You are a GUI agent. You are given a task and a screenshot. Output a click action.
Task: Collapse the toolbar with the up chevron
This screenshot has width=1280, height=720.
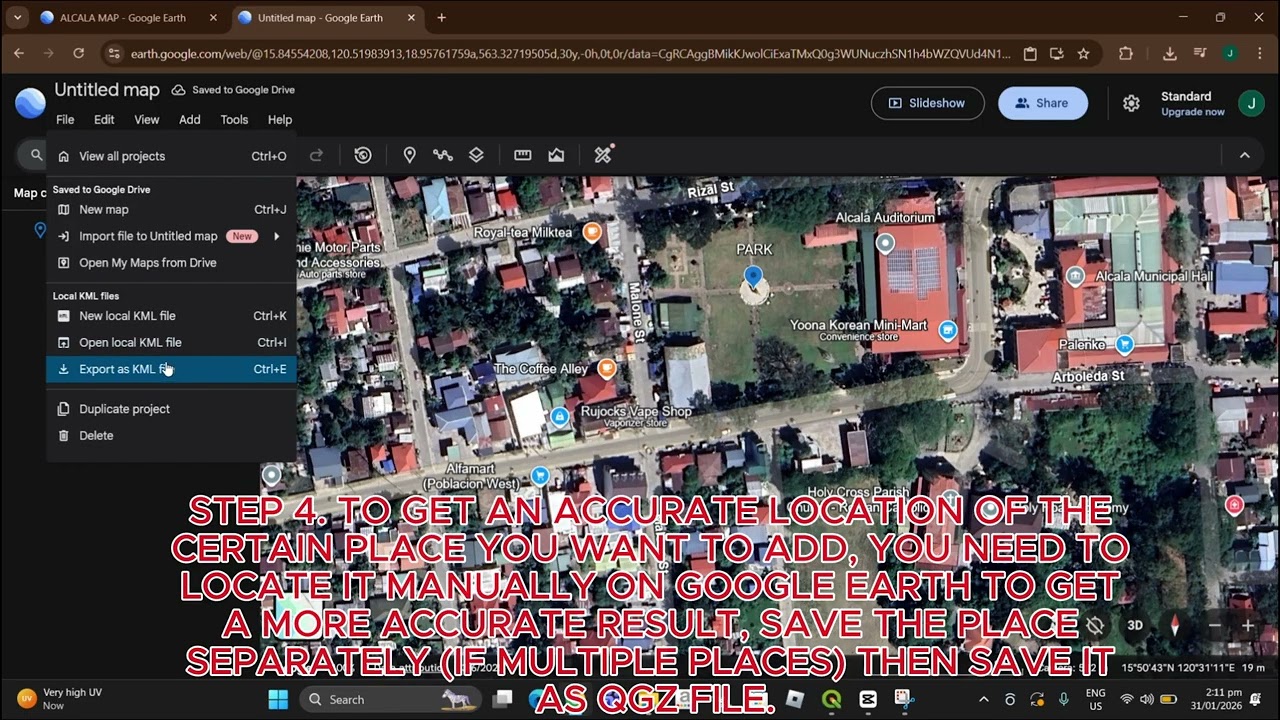1245,155
